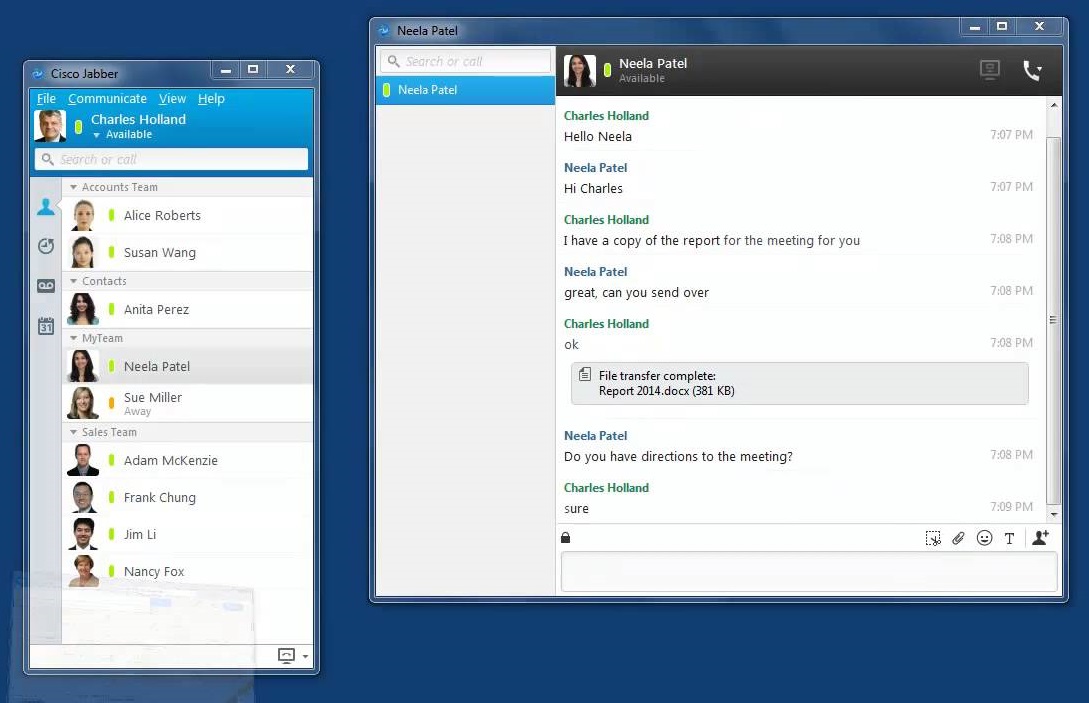1089x703 pixels.
Task: Click the search field in chat window
Action: point(465,61)
